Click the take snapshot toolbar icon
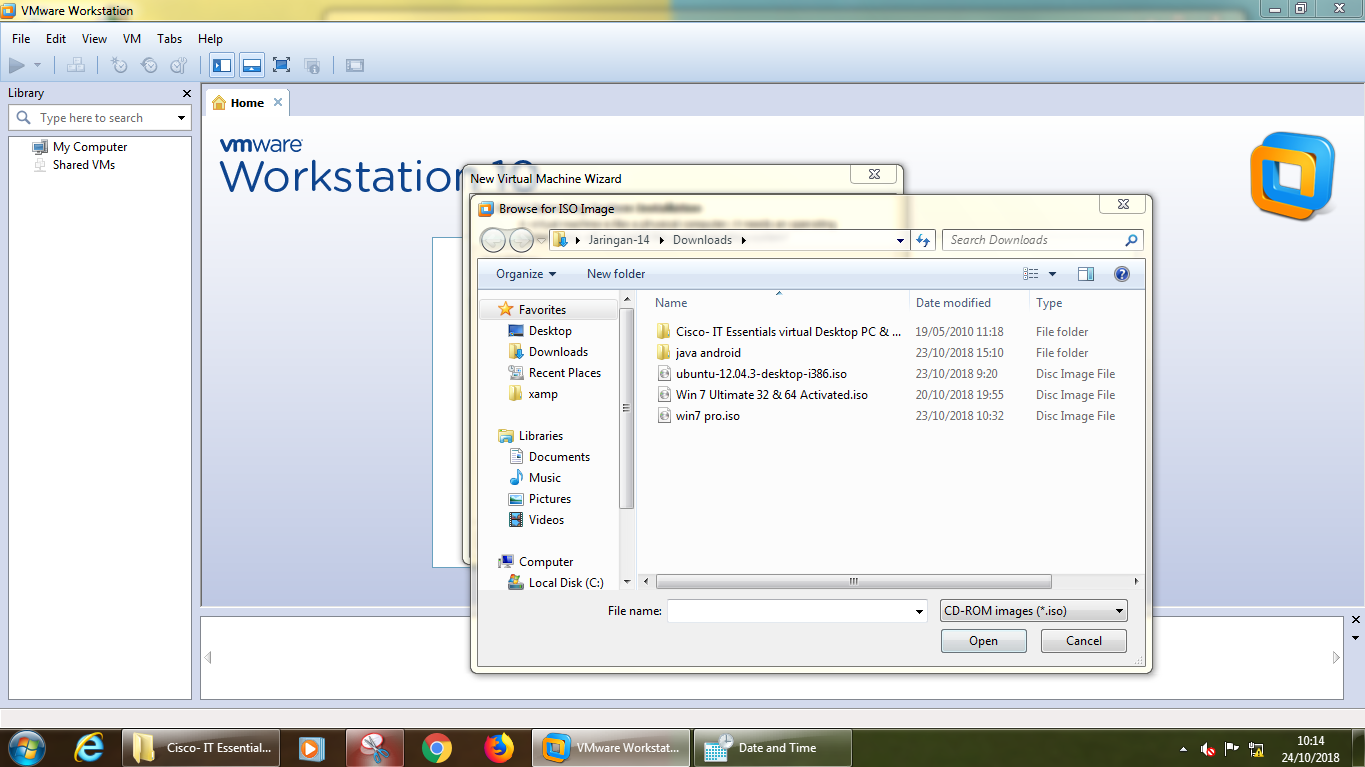 coord(119,66)
